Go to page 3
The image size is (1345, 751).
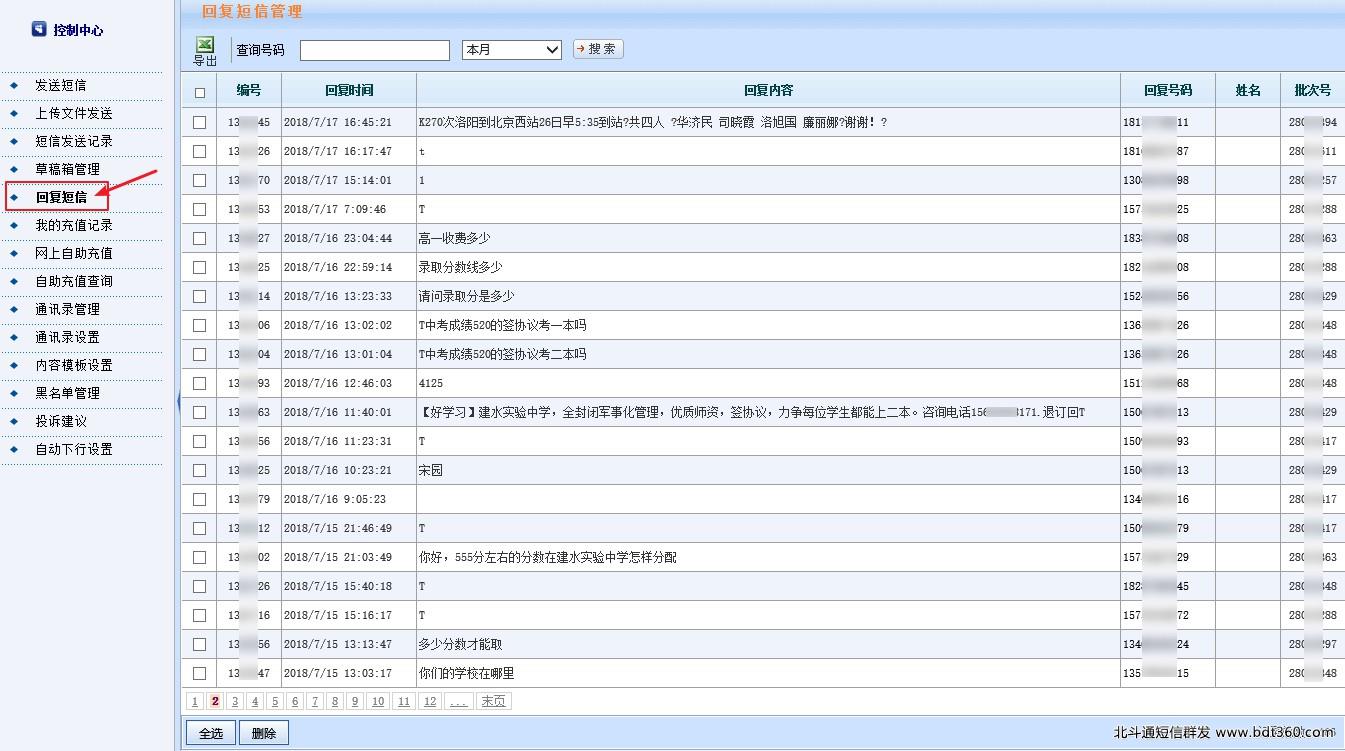[x=235, y=701]
